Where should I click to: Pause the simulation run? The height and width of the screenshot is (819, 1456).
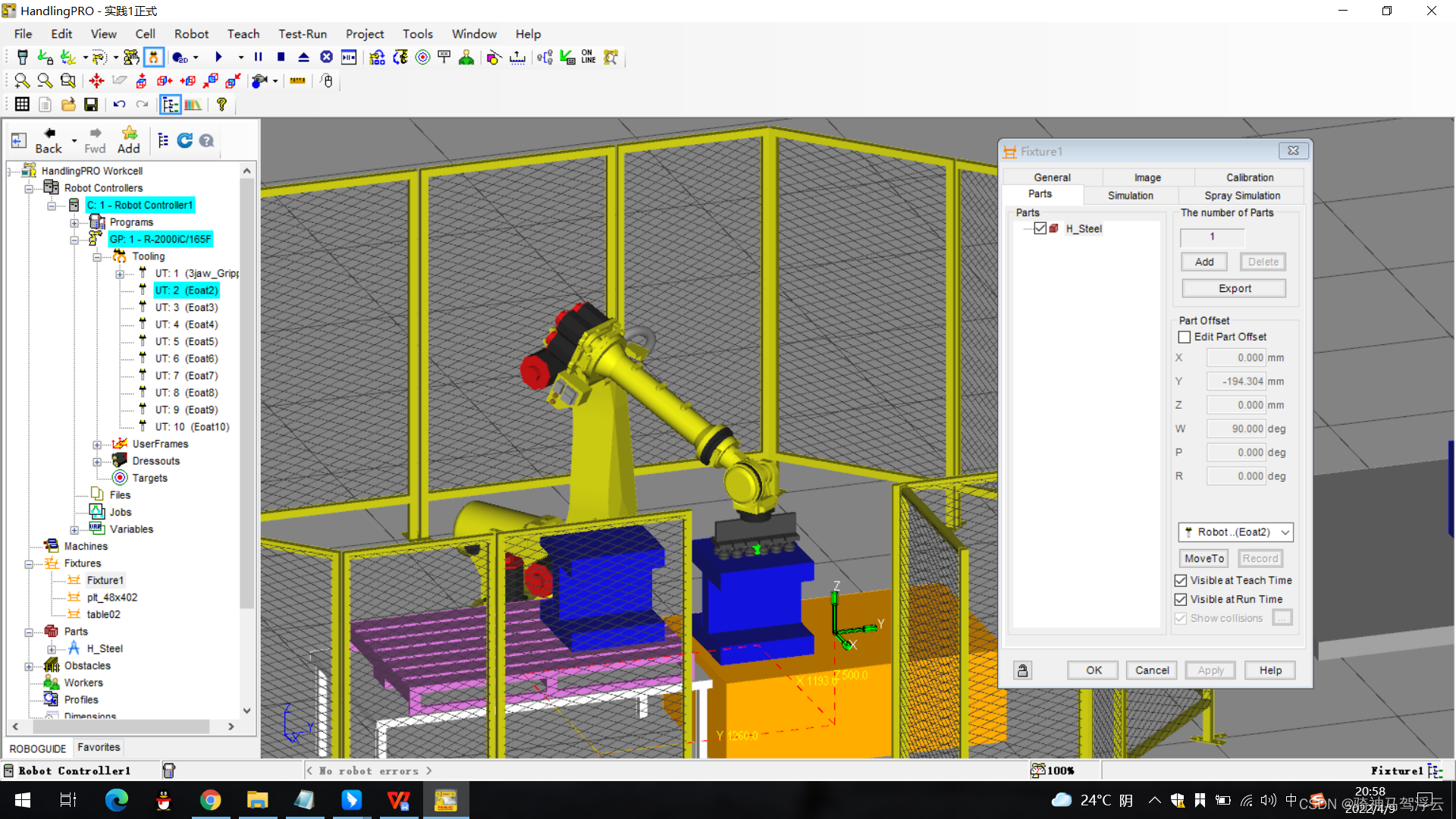pos(258,58)
